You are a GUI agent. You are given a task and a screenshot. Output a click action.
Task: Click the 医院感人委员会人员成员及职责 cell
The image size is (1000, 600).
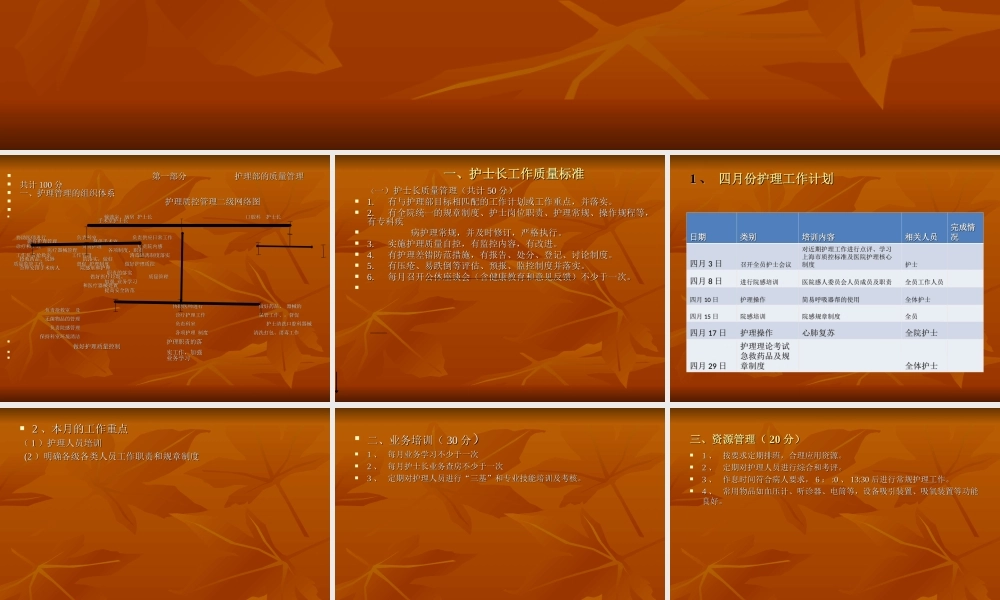pyautogui.click(x=847, y=281)
